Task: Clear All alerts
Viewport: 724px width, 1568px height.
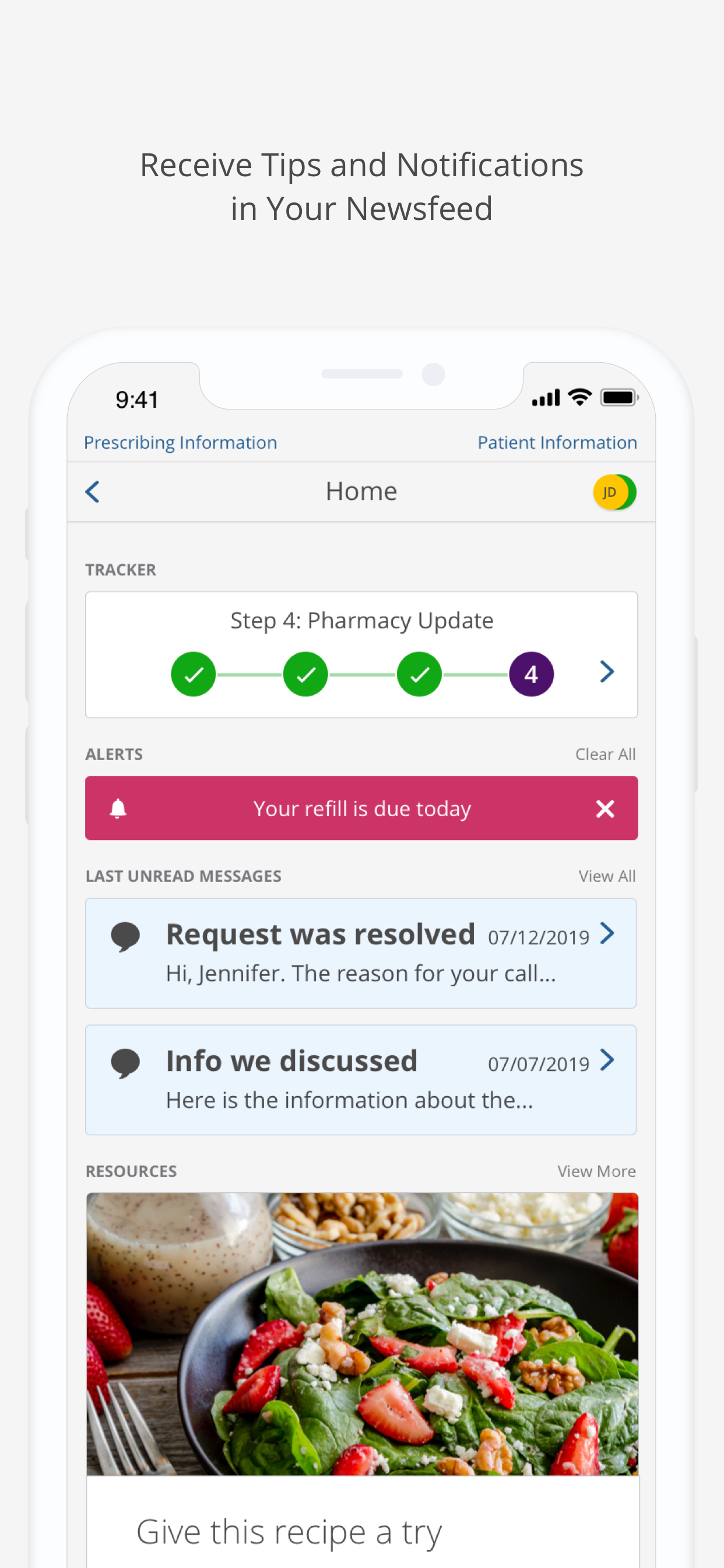Action: 605,754
